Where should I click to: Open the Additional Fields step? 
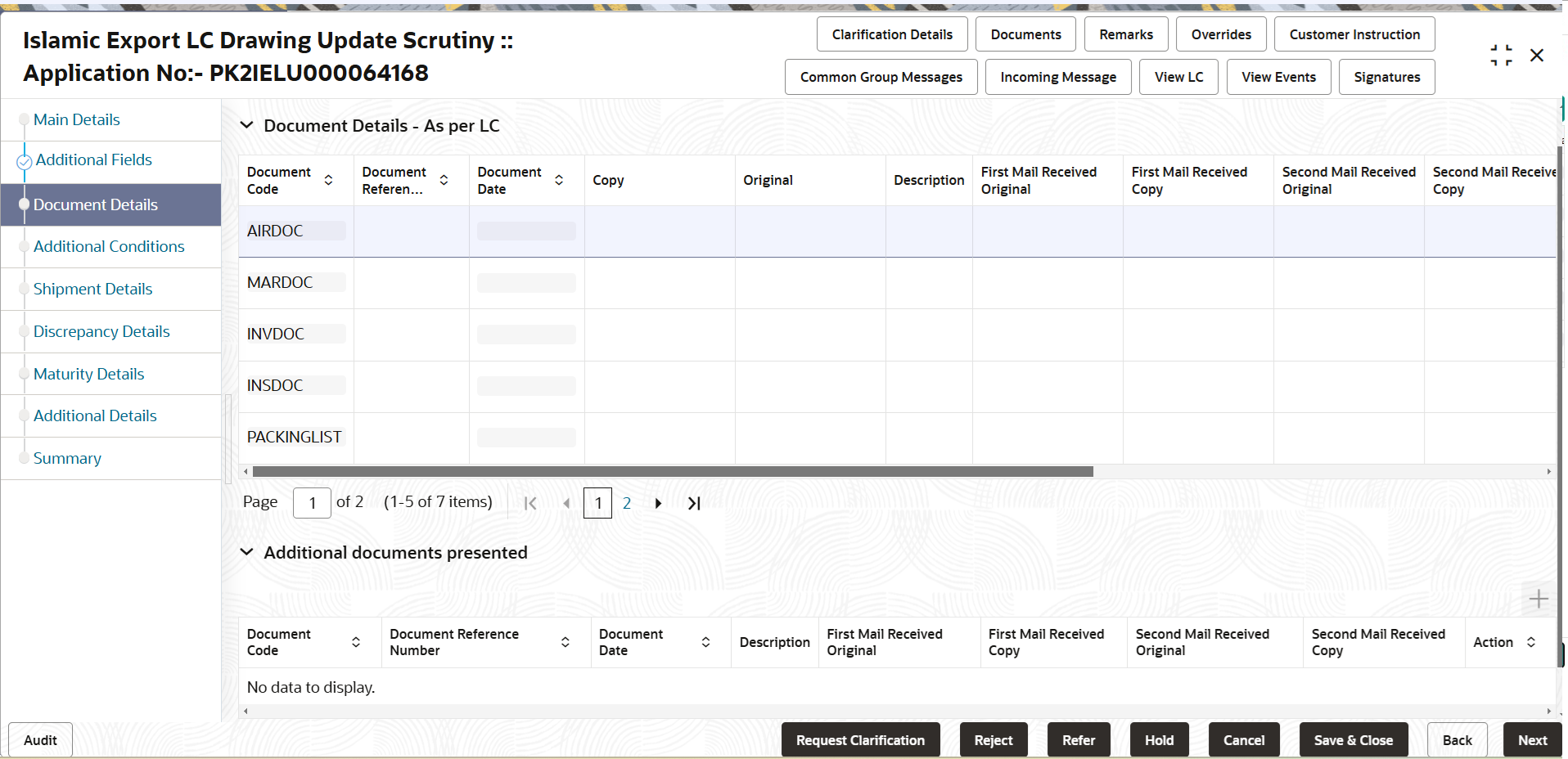94,159
